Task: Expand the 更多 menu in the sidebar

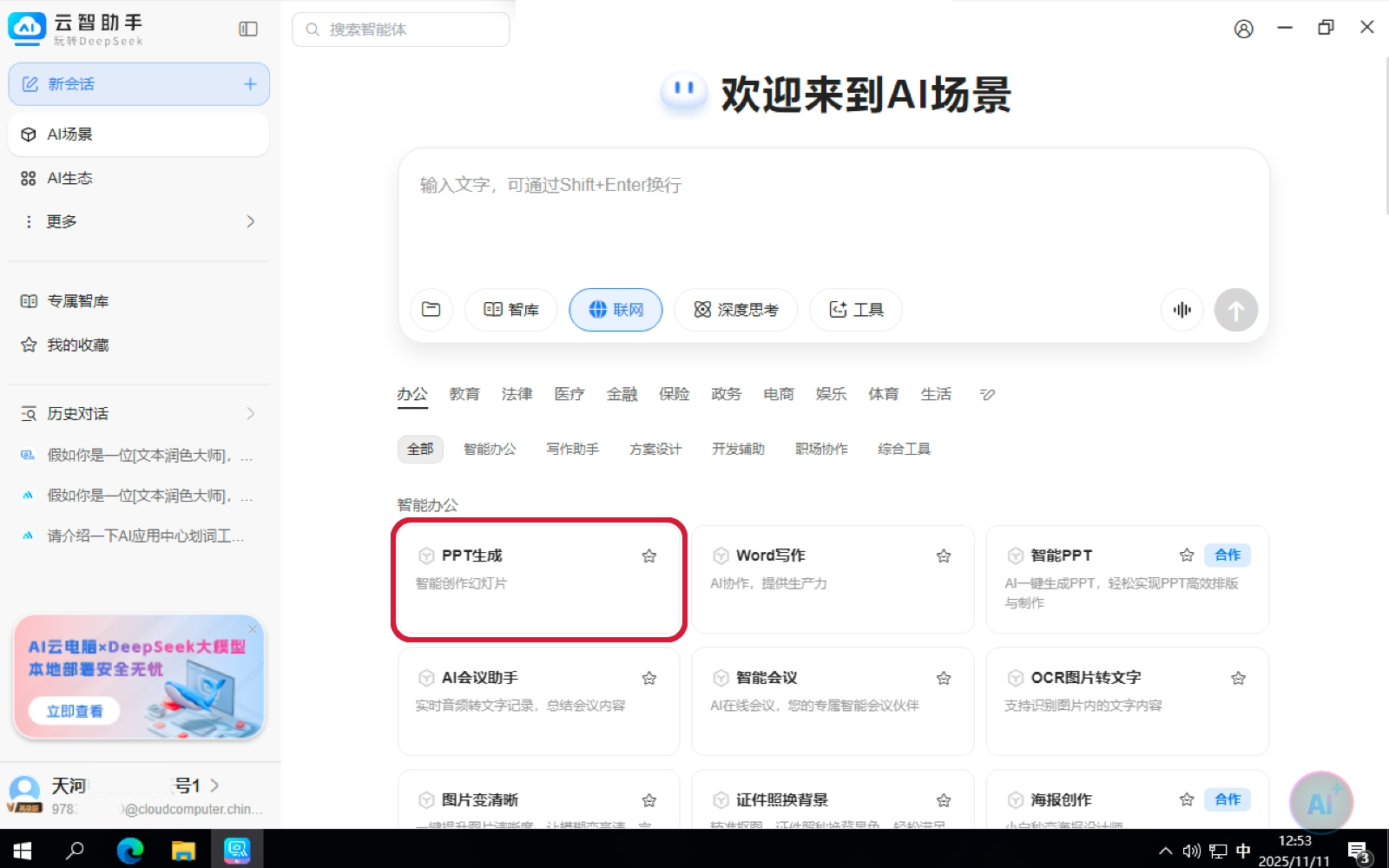Action: [x=139, y=221]
